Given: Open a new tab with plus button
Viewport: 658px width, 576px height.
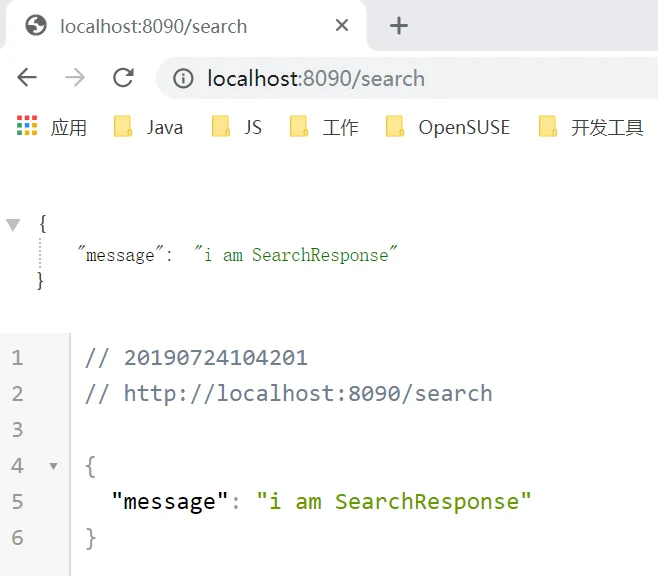Looking at the screenshot, I should click(x=399, y=26).
